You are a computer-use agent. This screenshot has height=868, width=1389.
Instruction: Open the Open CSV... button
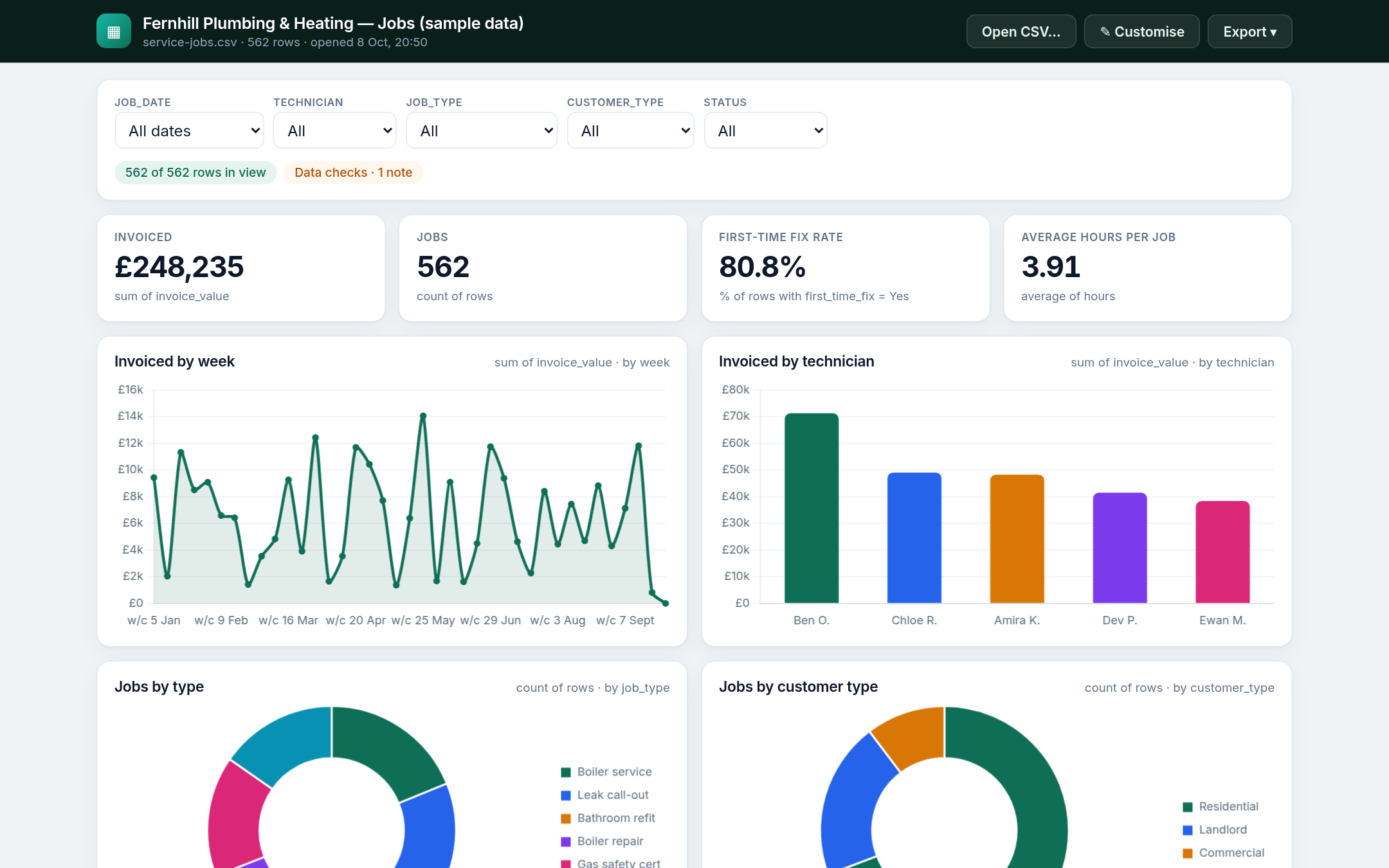tap(1021, 32)
